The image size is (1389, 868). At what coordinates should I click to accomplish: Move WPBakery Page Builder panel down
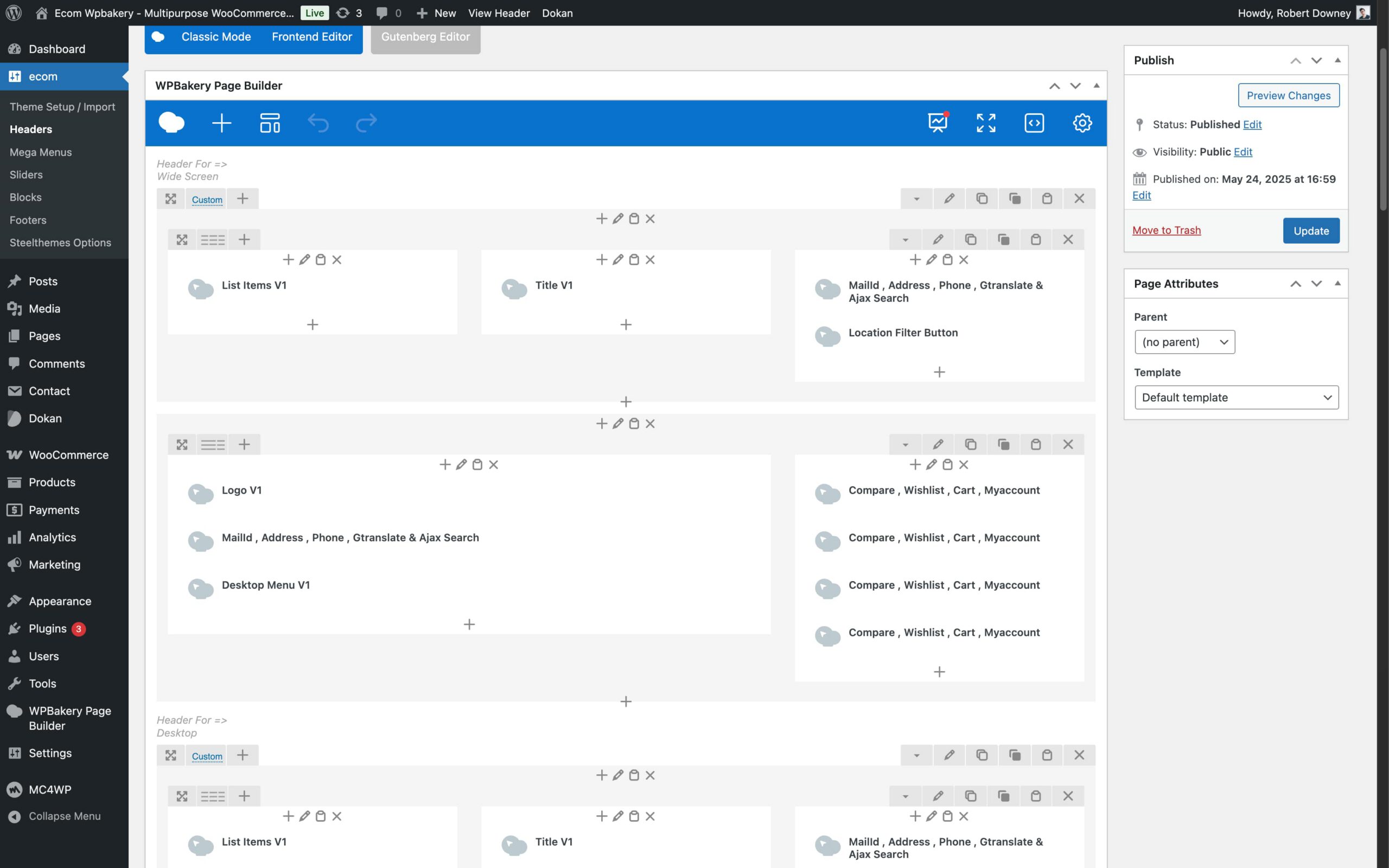[1075, 86]
